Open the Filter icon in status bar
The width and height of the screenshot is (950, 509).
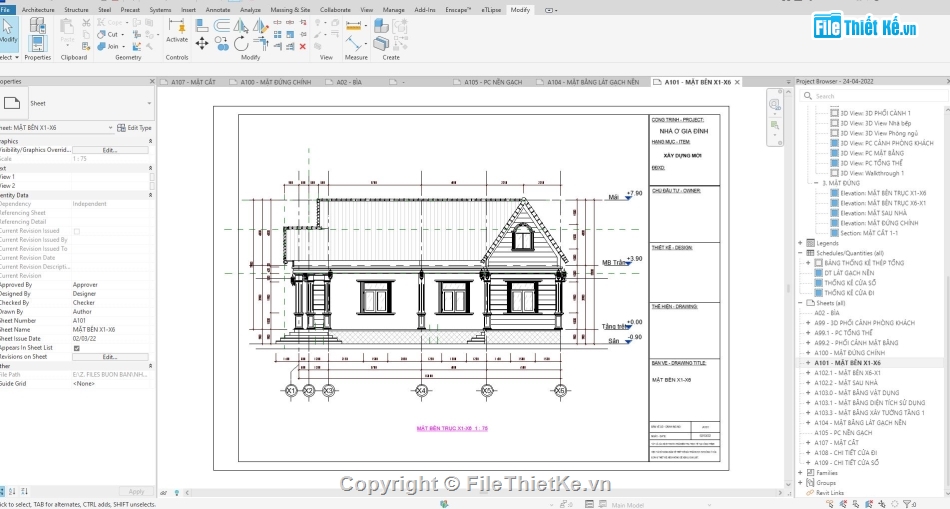pos(907,504)
